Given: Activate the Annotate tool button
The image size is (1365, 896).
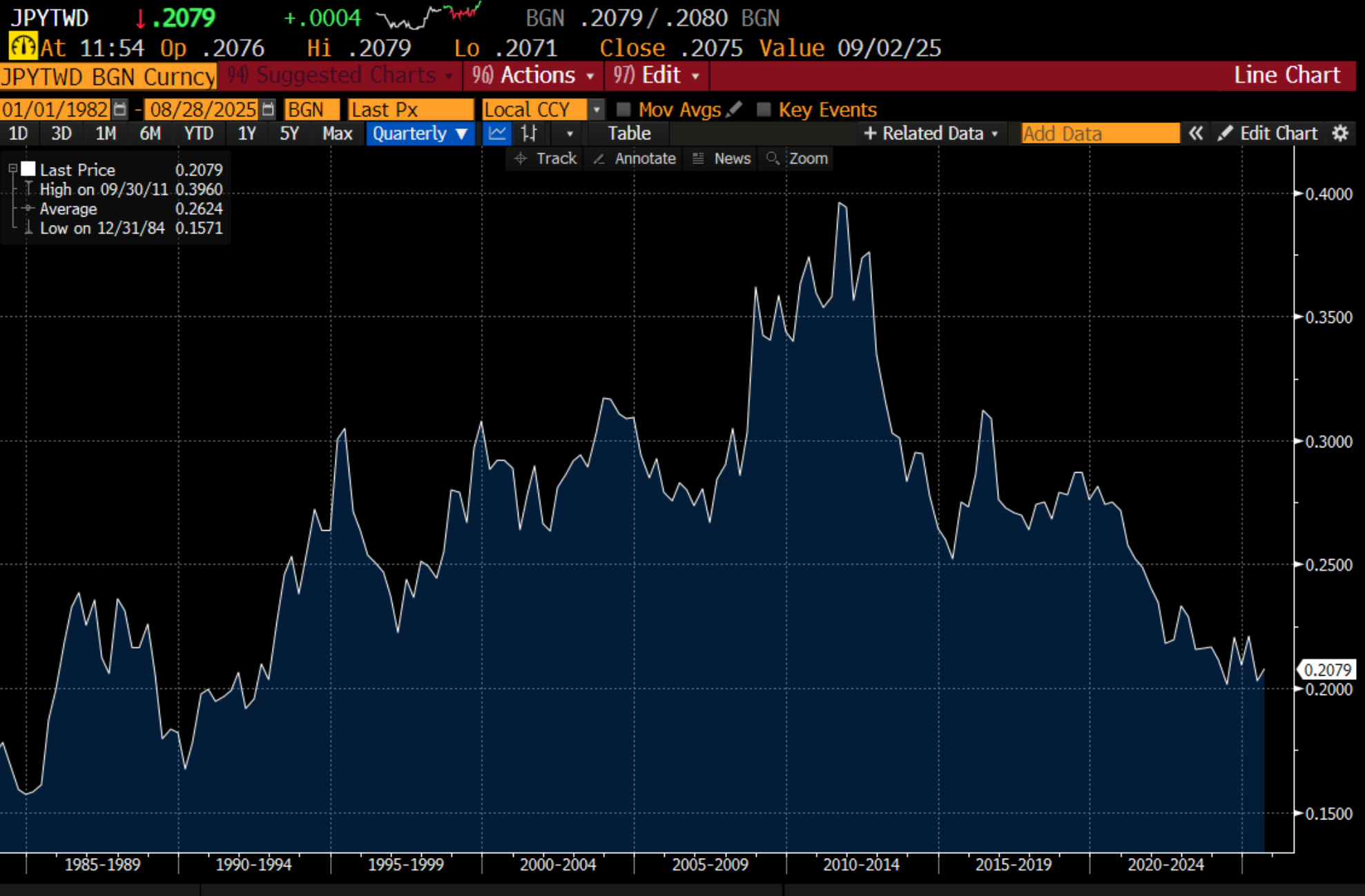Looking at the screenshot, I should pos(635,159).
